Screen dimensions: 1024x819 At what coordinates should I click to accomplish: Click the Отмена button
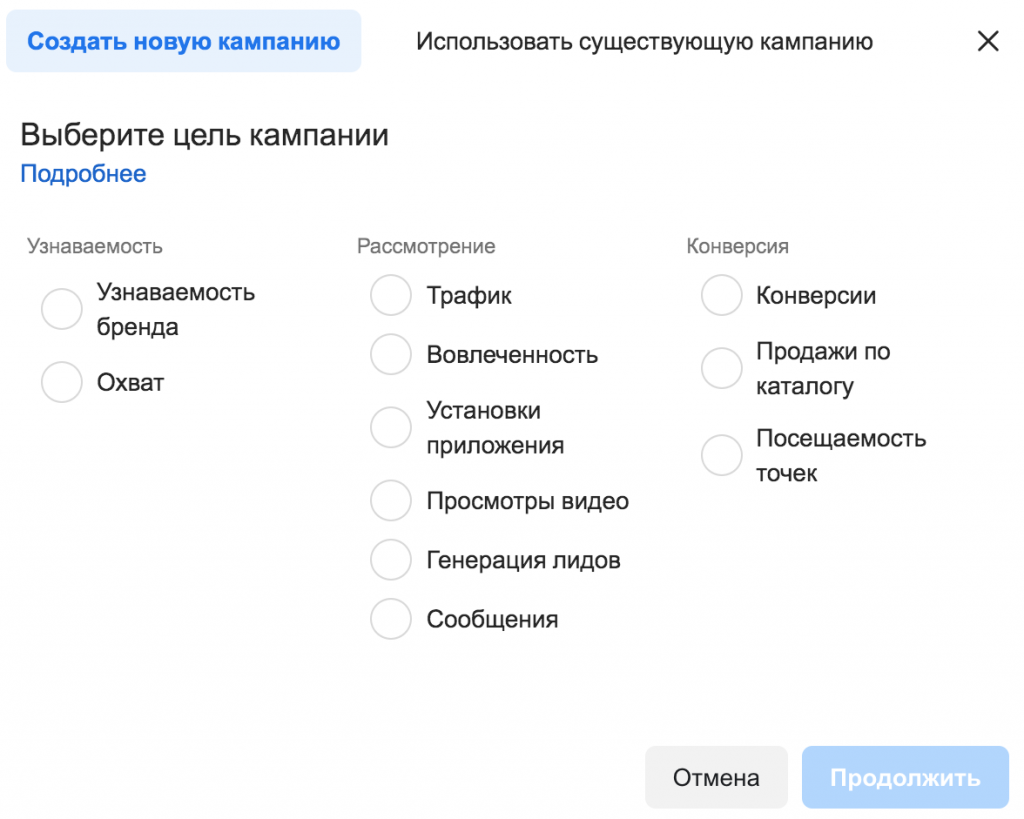tap(716, 777)
